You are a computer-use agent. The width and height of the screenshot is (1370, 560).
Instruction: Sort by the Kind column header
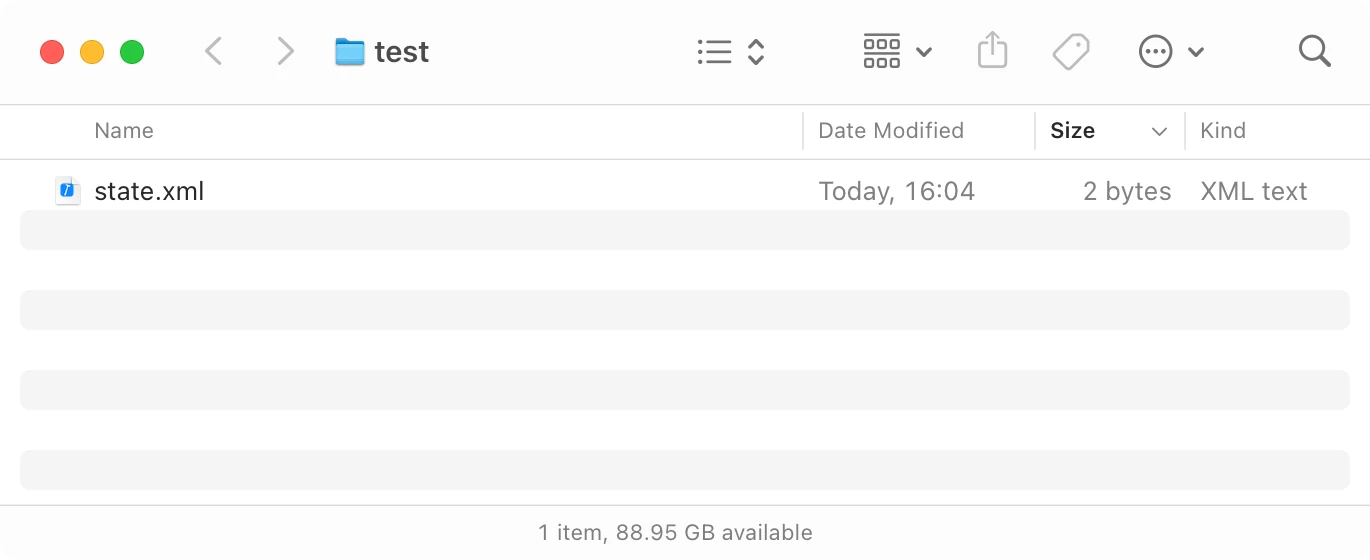pyautogui.click(x=1223, y=131)
